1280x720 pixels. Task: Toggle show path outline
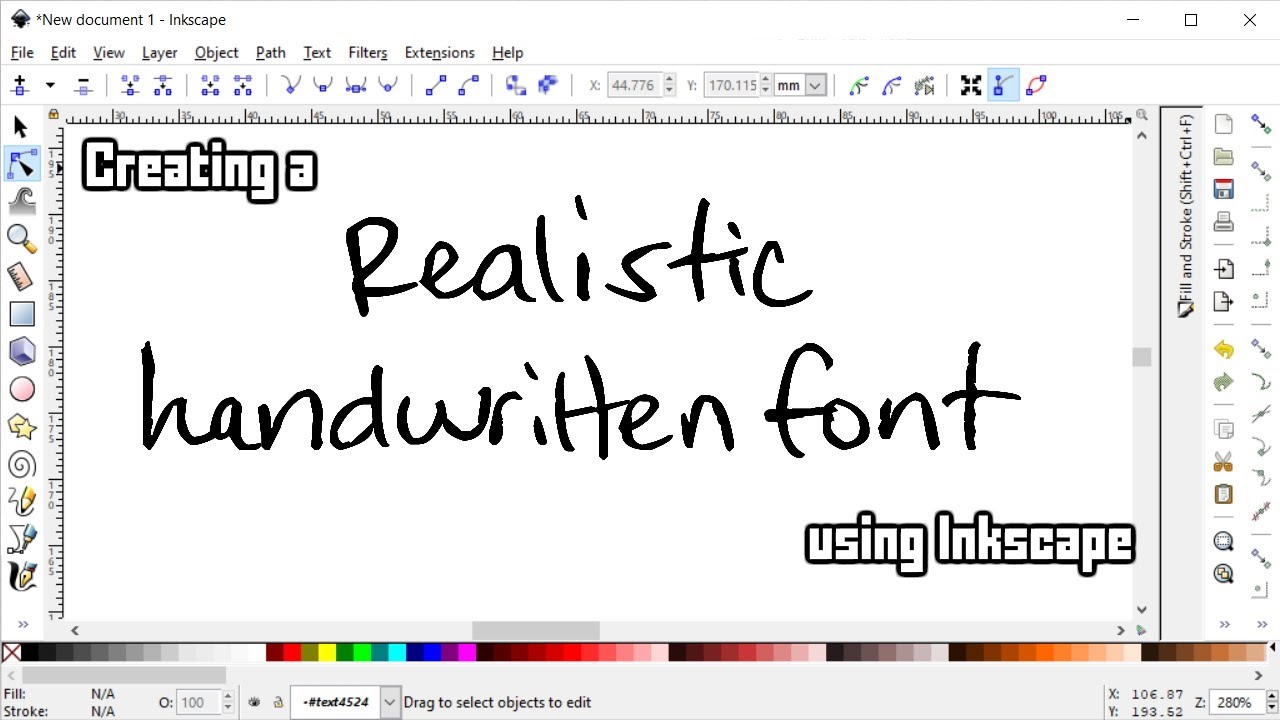coord(1036,85)
